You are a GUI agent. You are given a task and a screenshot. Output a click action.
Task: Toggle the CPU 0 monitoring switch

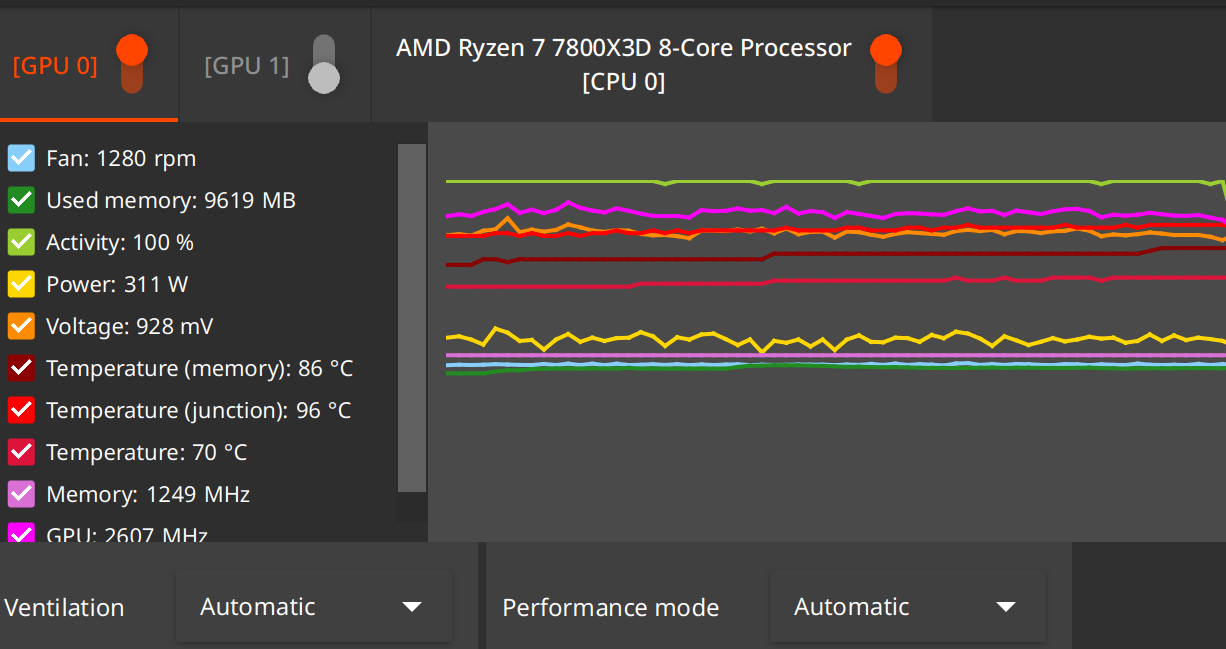(885, 64)
